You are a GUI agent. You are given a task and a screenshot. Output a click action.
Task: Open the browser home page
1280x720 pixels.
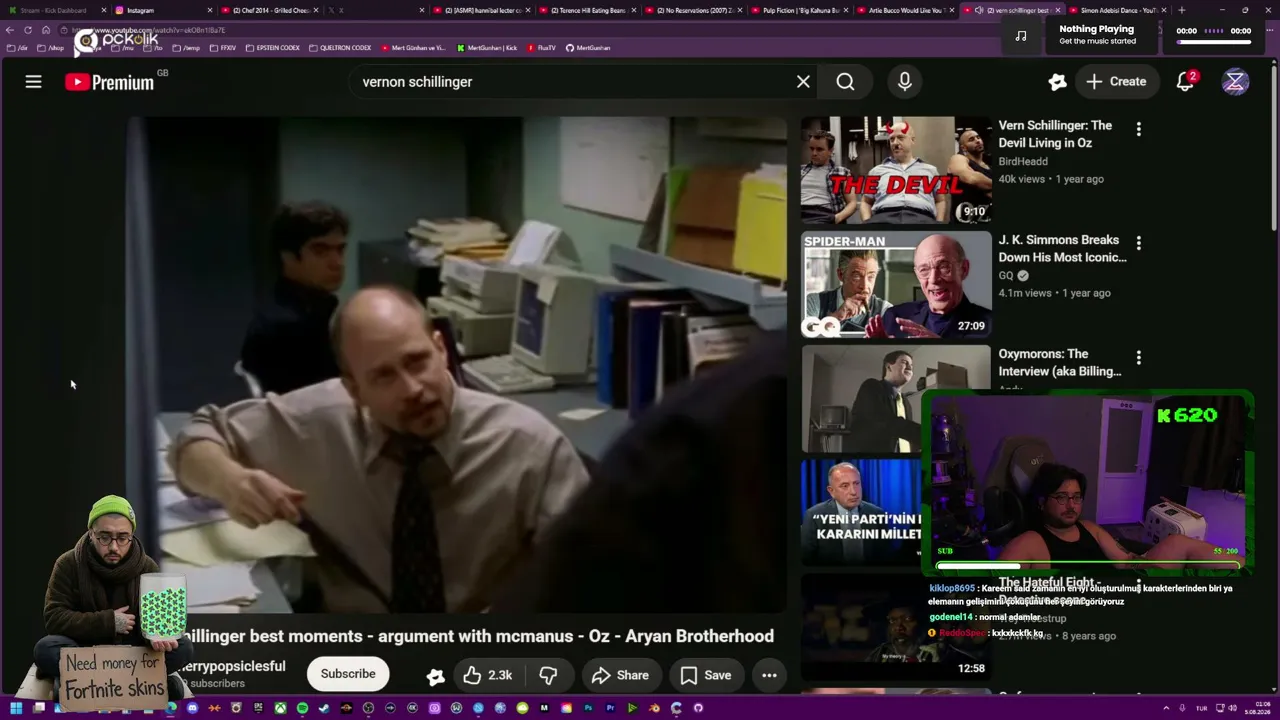pos(45,30)
